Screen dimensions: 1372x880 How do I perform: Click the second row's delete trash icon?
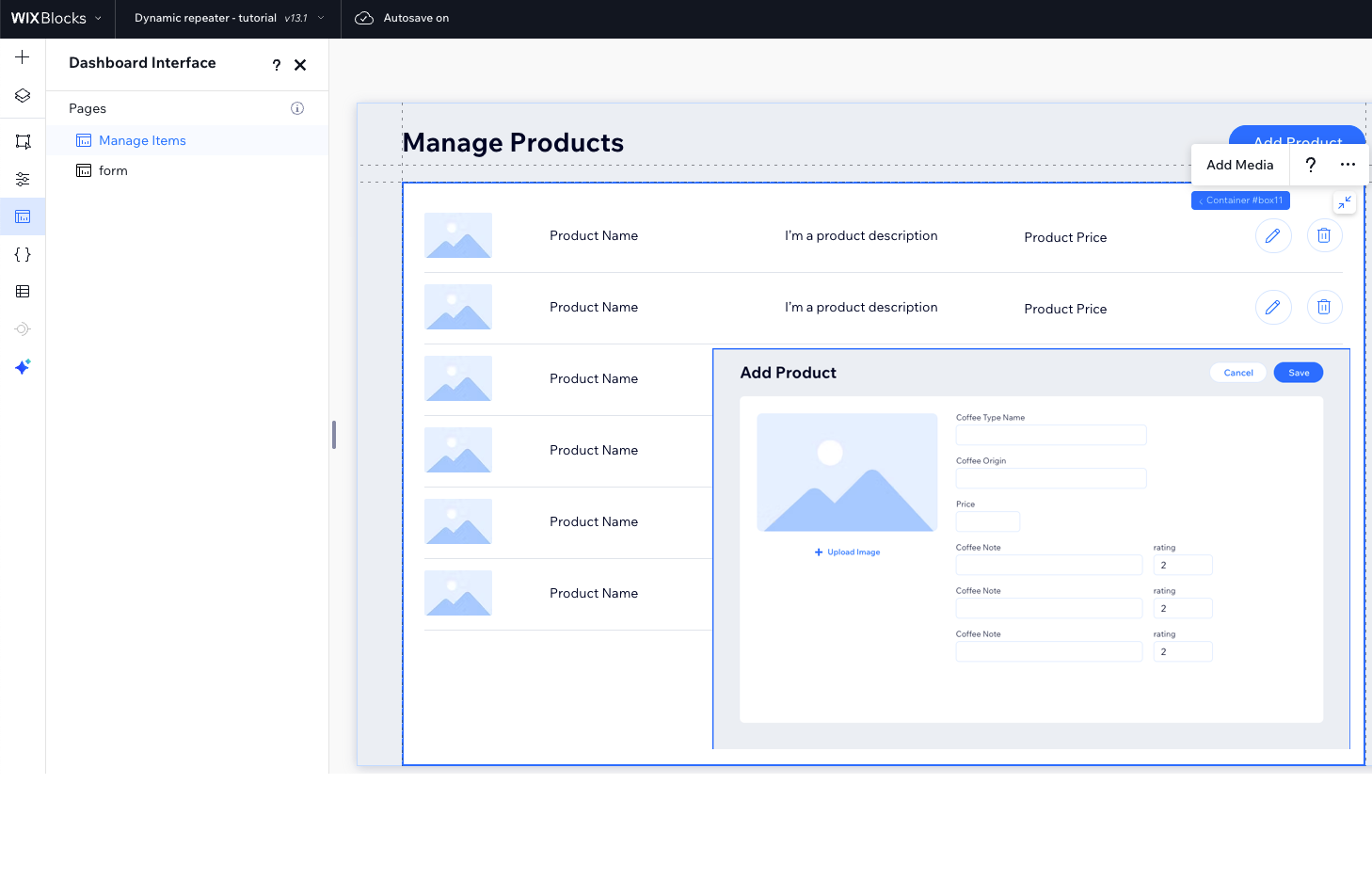[1323, 307]
